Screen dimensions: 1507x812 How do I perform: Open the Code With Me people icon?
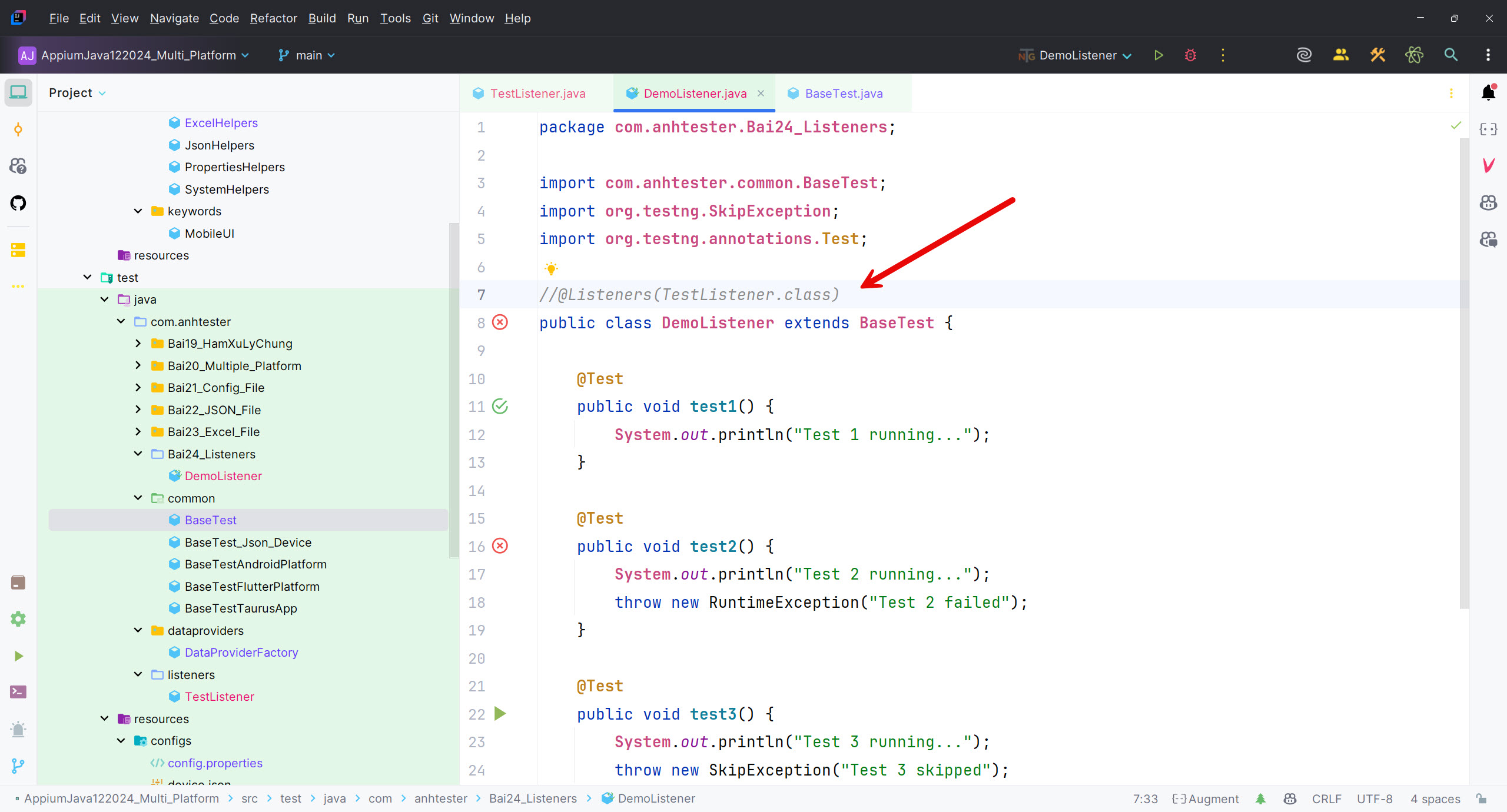coord(1340,55)
